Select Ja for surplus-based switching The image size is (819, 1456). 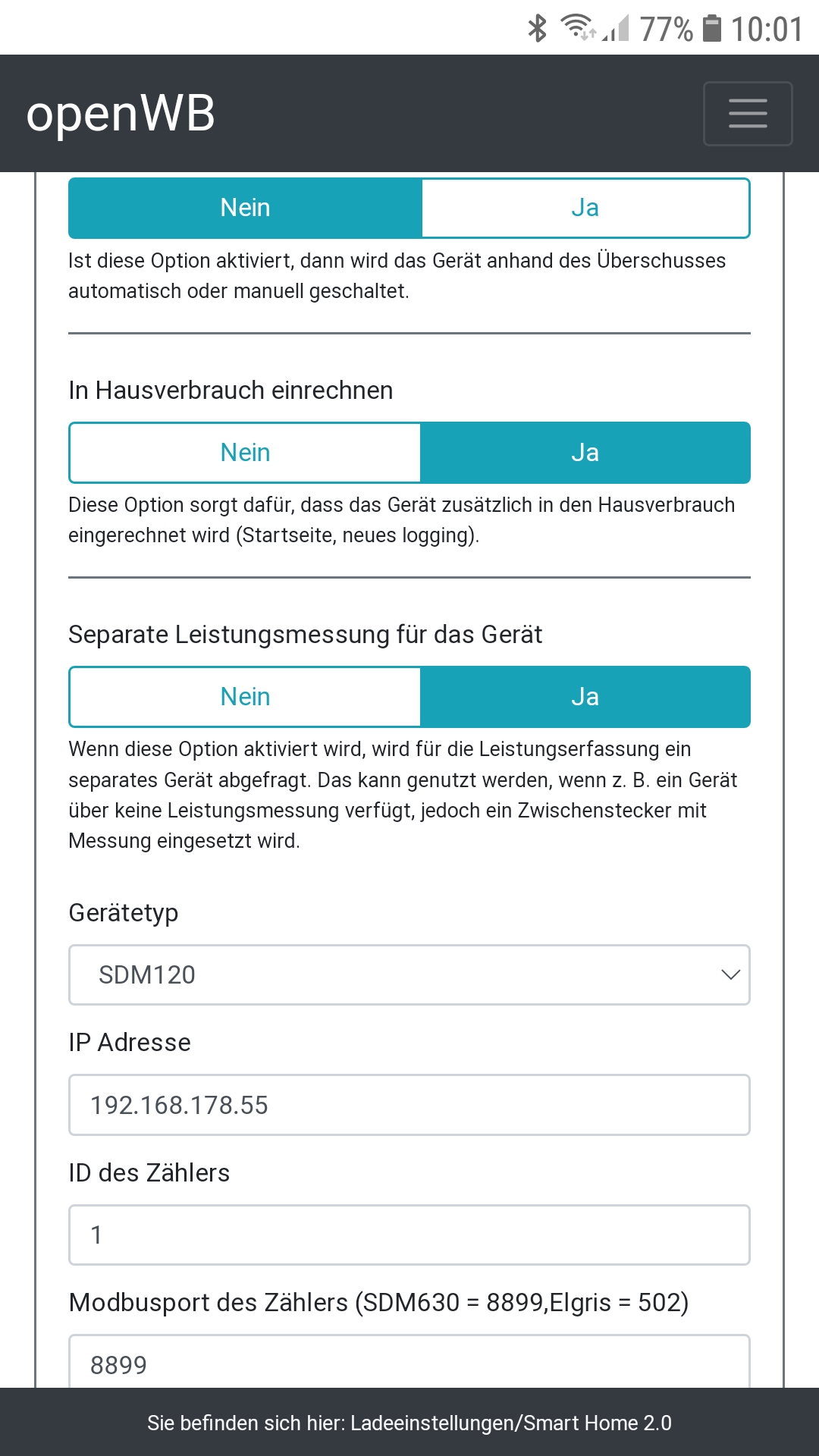click(x=585, y=208)
